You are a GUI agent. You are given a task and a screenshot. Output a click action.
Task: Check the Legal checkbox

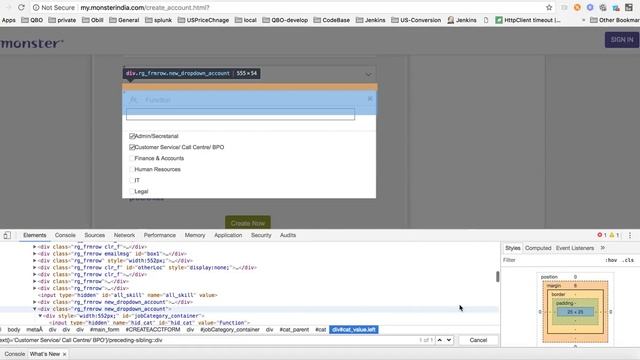click(132, 191)
